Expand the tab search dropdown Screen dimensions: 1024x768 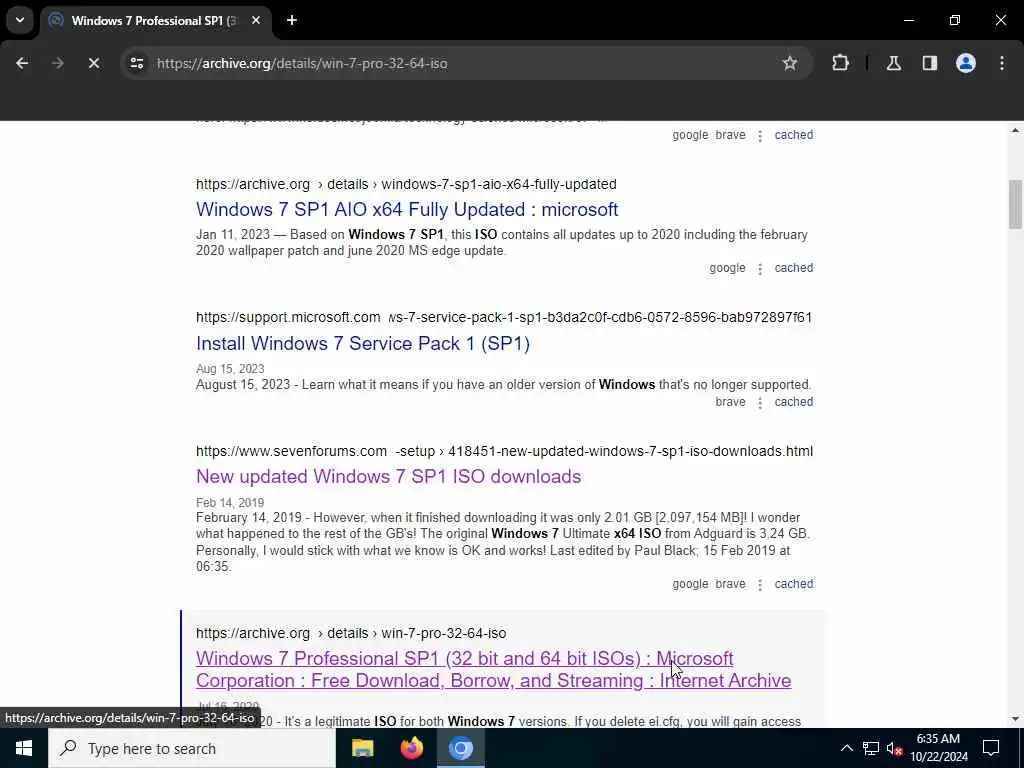20,20
